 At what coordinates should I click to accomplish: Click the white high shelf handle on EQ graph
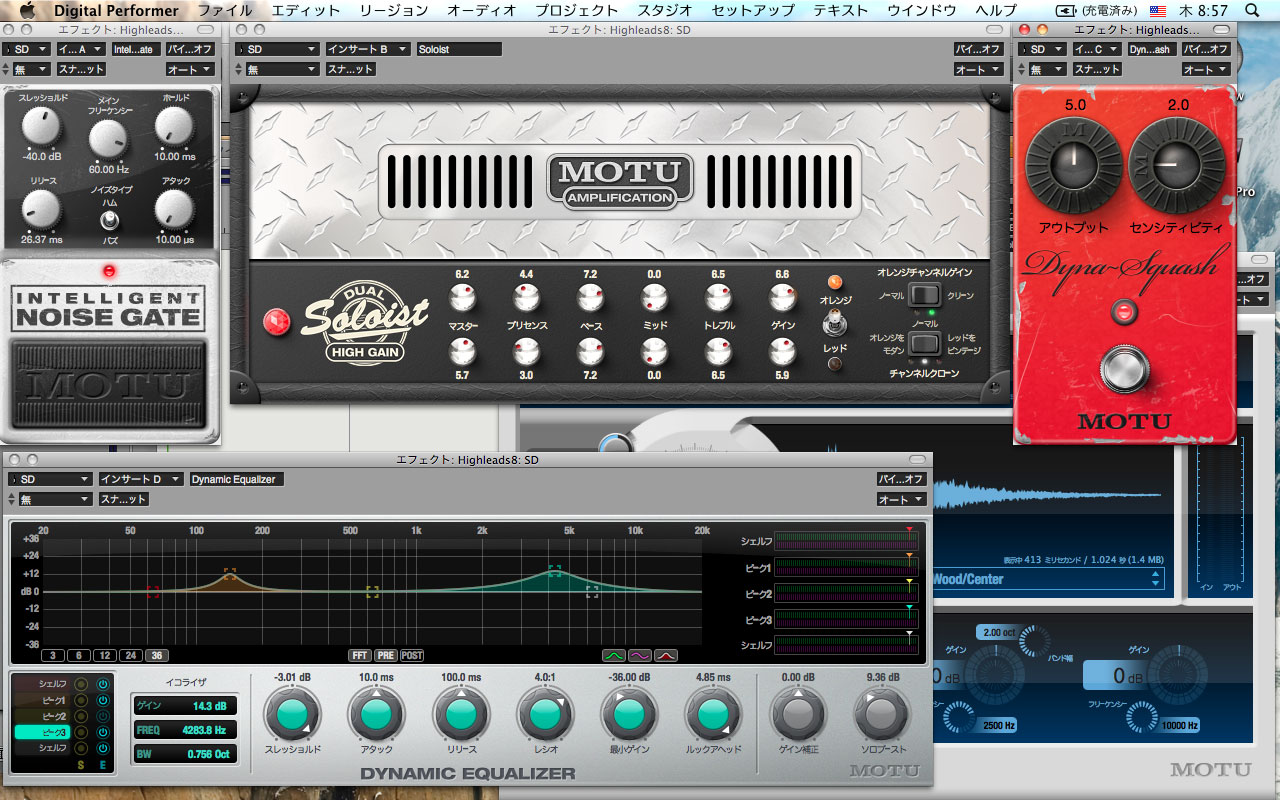point(592,592)
